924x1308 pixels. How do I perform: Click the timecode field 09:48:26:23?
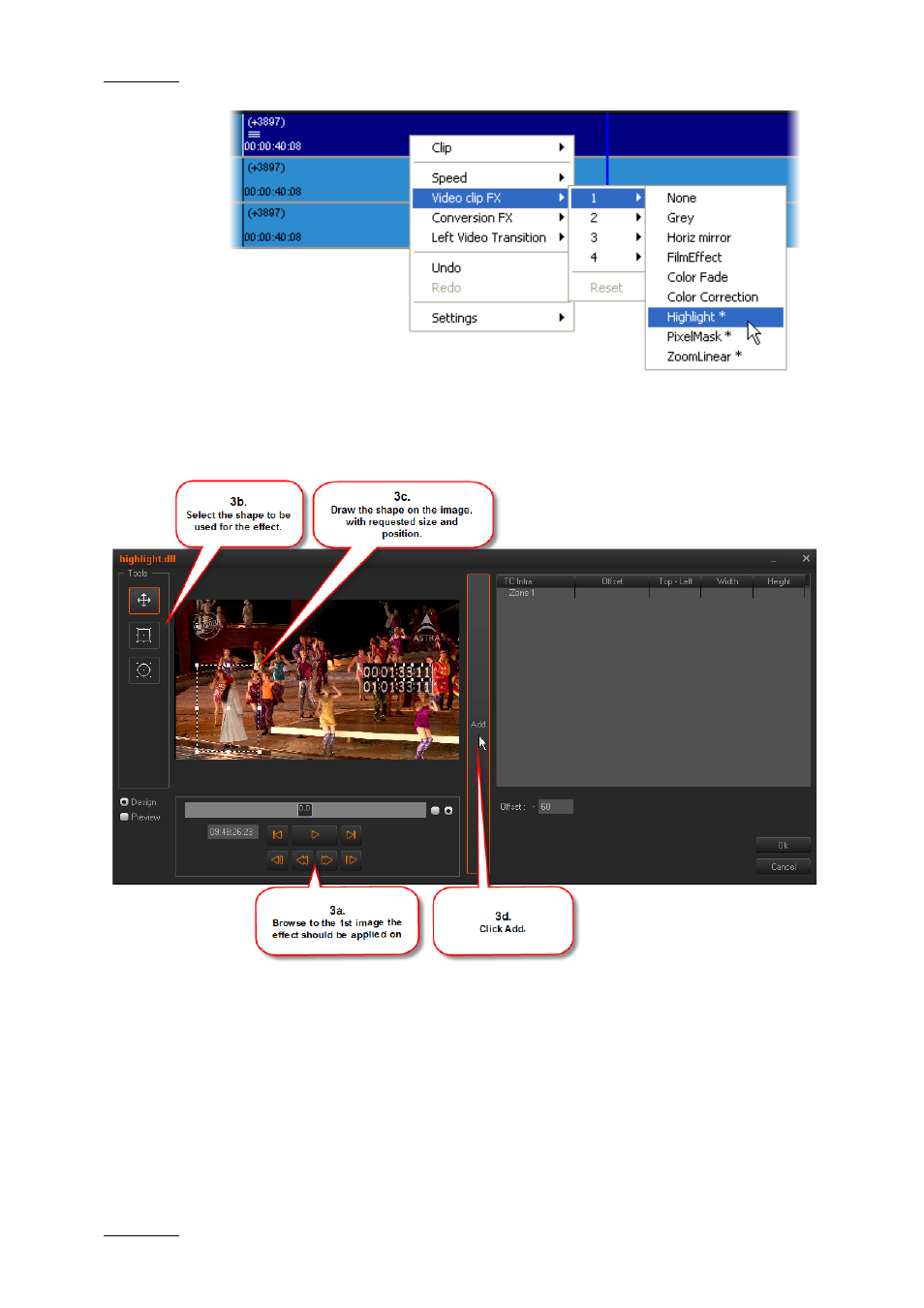point(232,832)
